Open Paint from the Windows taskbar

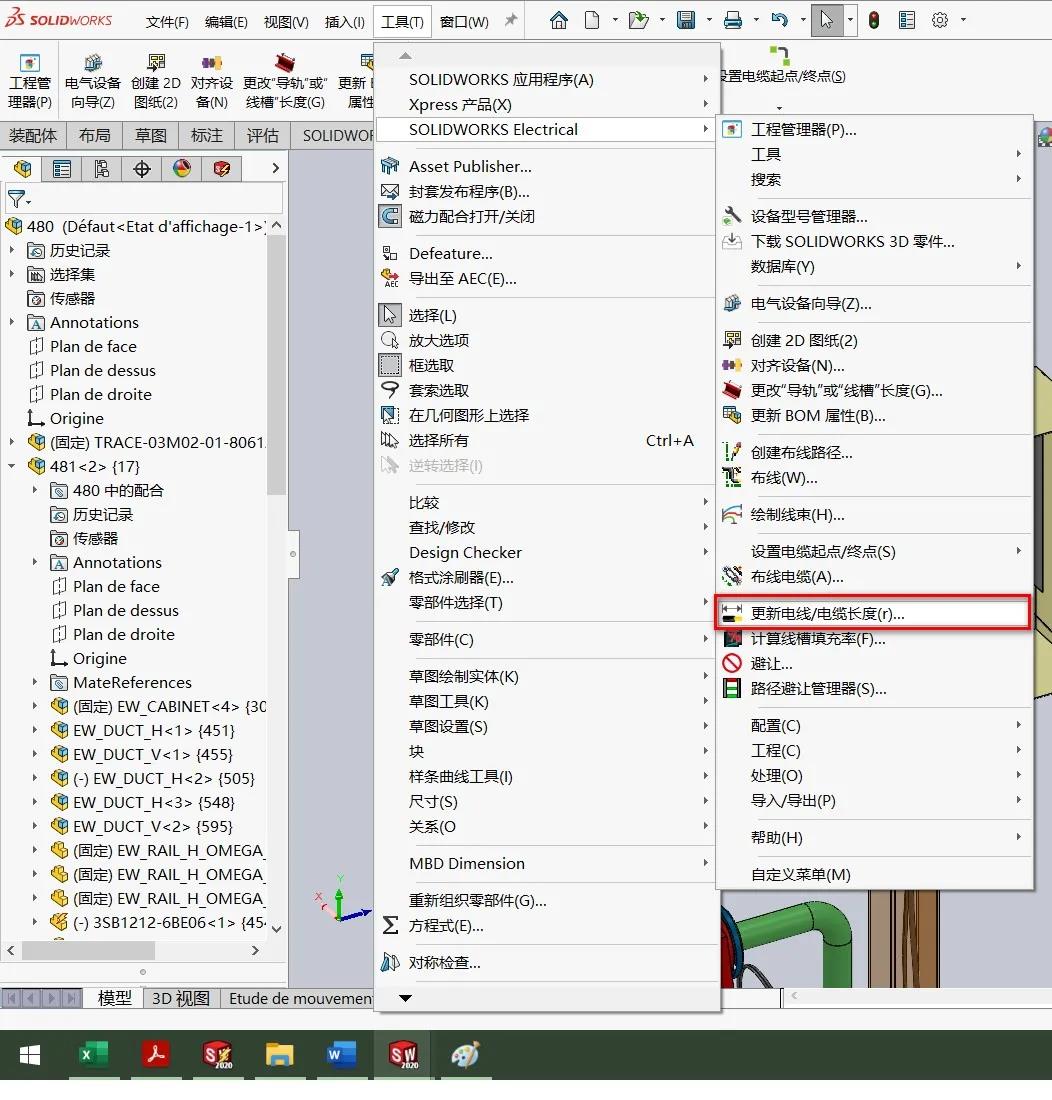[x=465, y=1054]
